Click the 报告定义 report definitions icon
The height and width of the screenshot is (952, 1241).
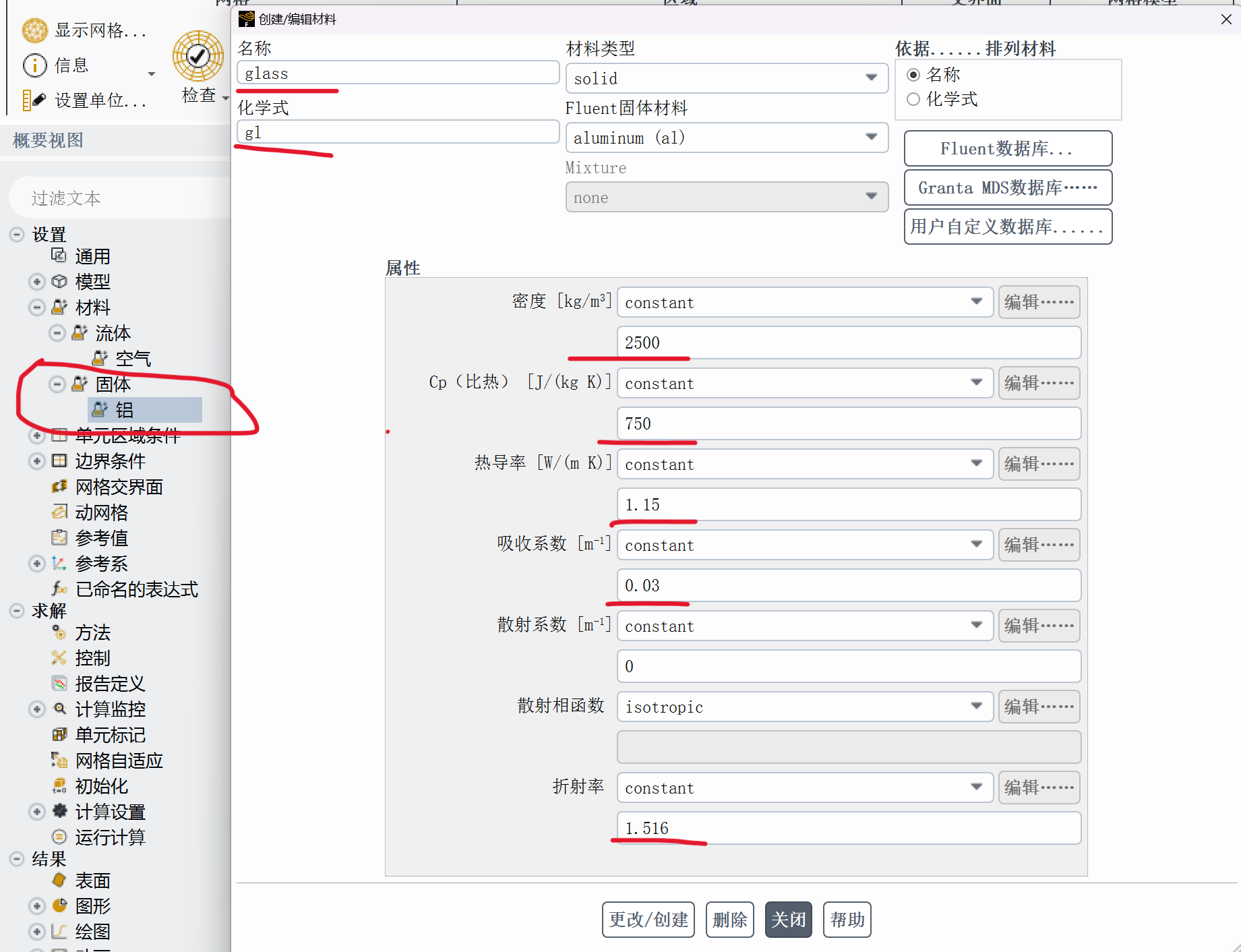[59, 683]
